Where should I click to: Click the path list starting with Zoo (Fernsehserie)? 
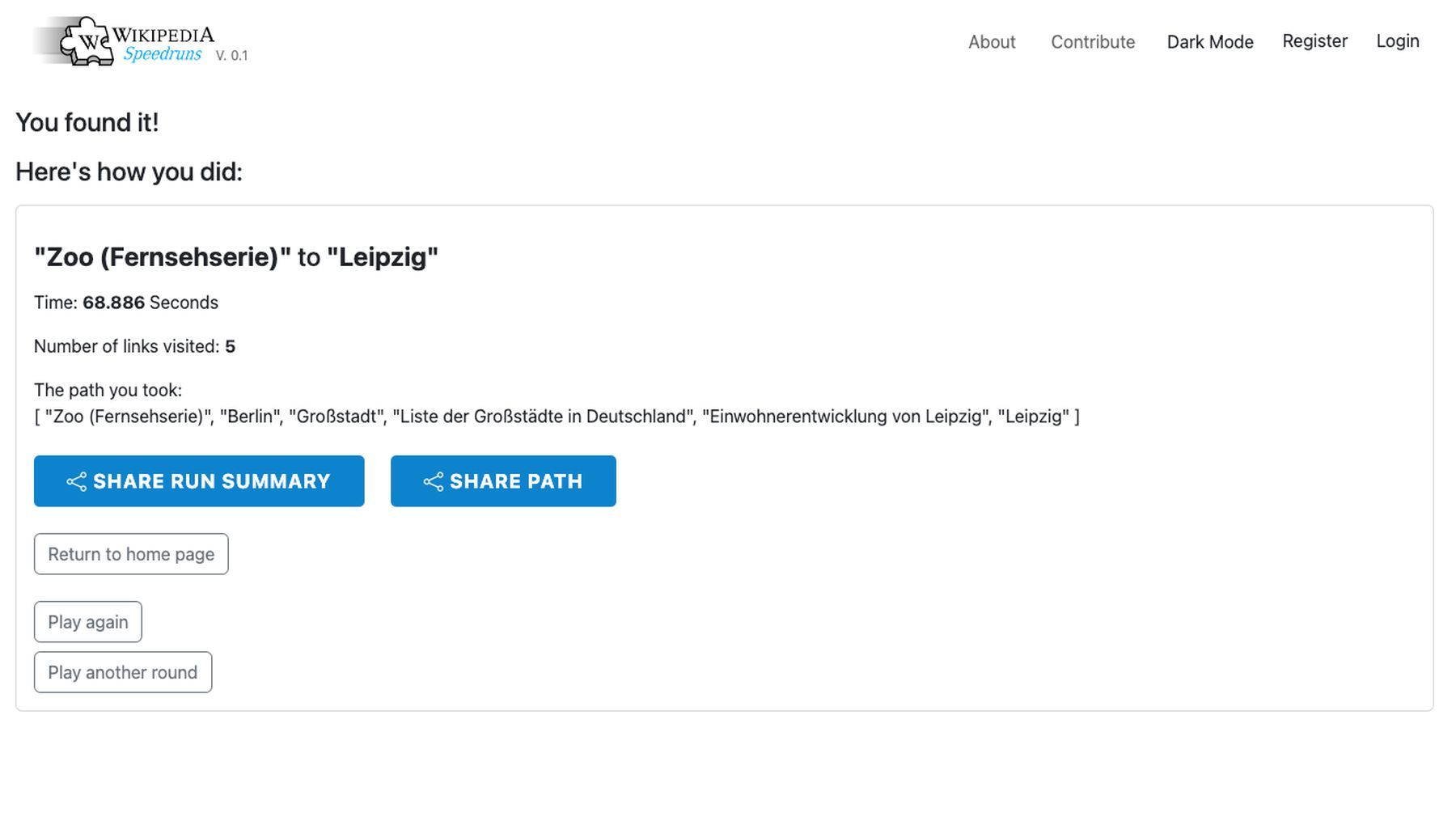557,417
